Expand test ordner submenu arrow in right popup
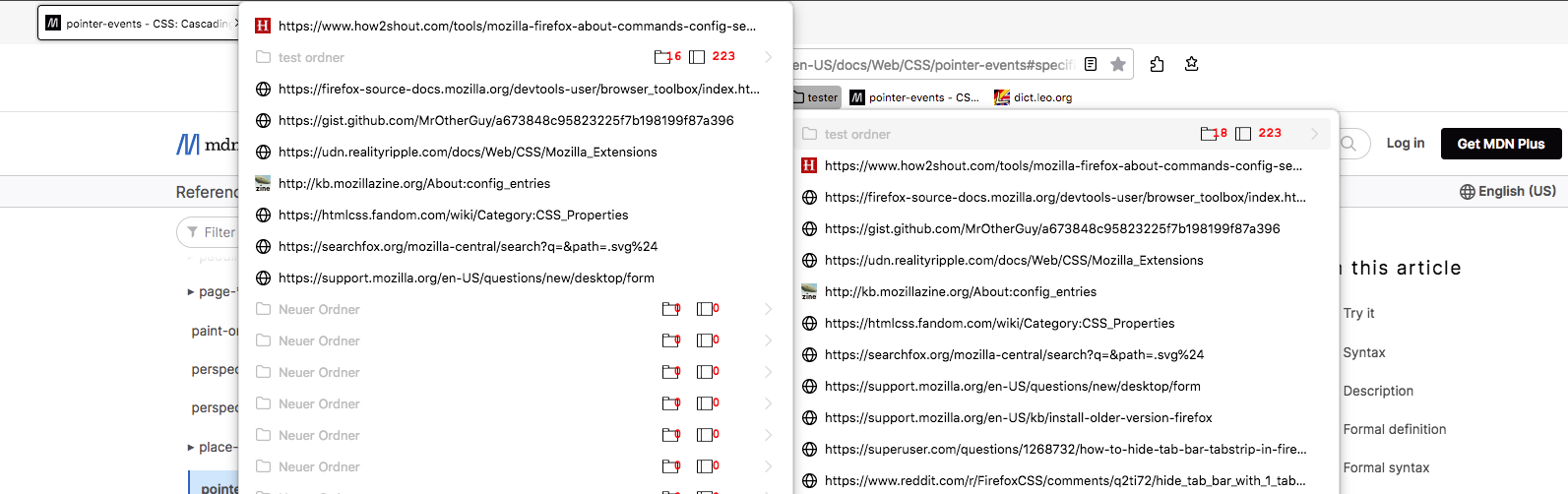 pyautogui.click(x=1315, y=134)
